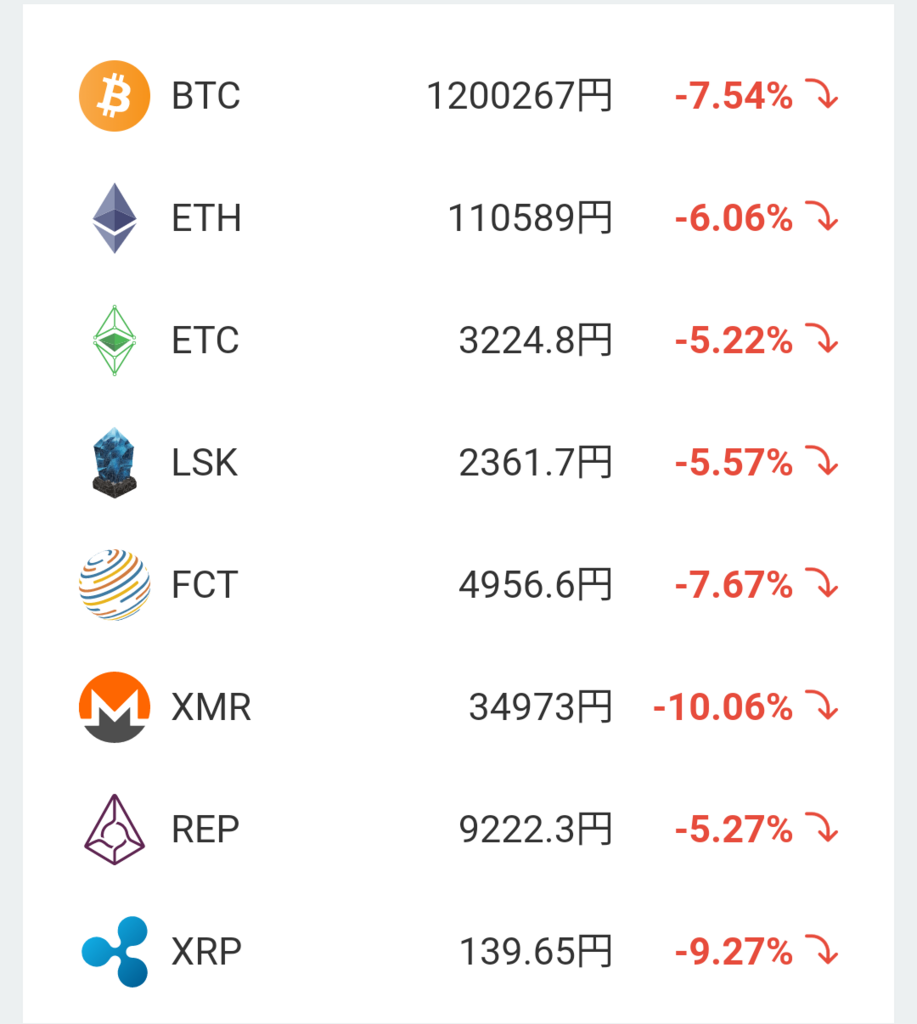Click the ETH ticker label
The width and height of the screenshot is (917, 1024).
206,218
